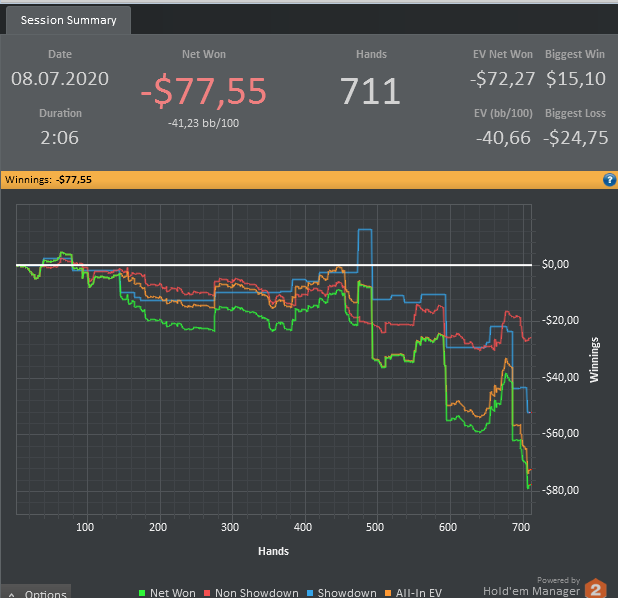
Task: Click the Hold'em Manager text link
Action: (531, 591)
